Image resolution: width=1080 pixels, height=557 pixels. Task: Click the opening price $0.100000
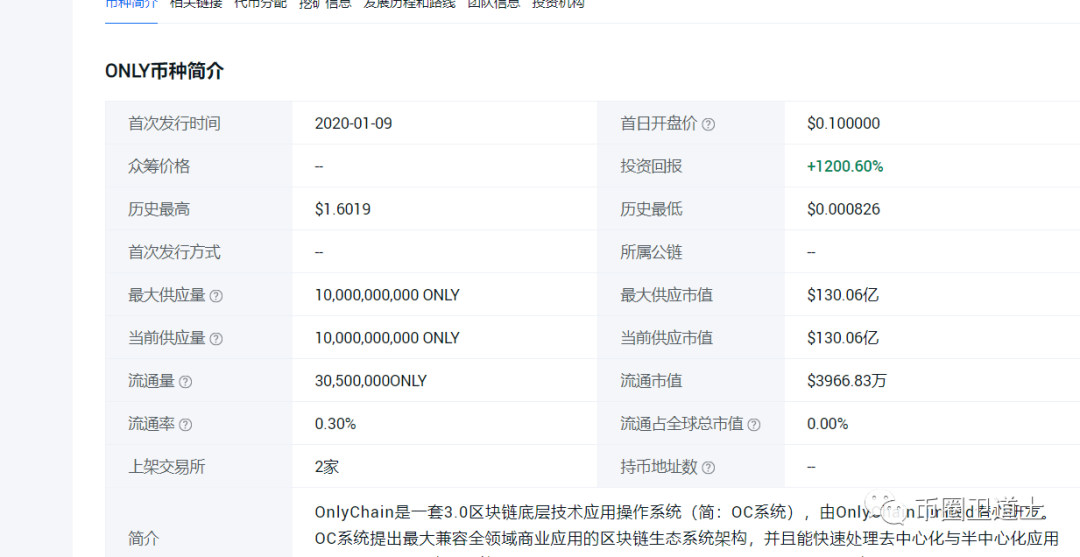click(844, 123)
